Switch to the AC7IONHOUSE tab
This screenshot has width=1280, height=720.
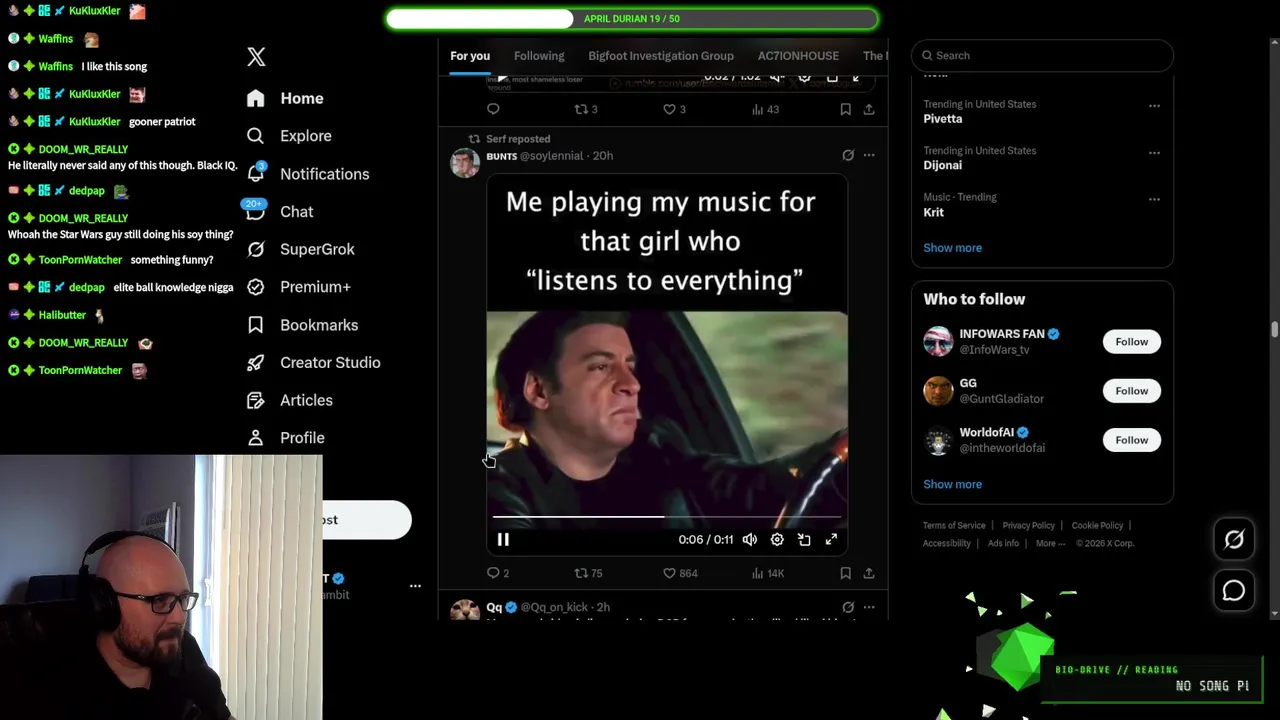pyautogui.click(x=798, y=56)
